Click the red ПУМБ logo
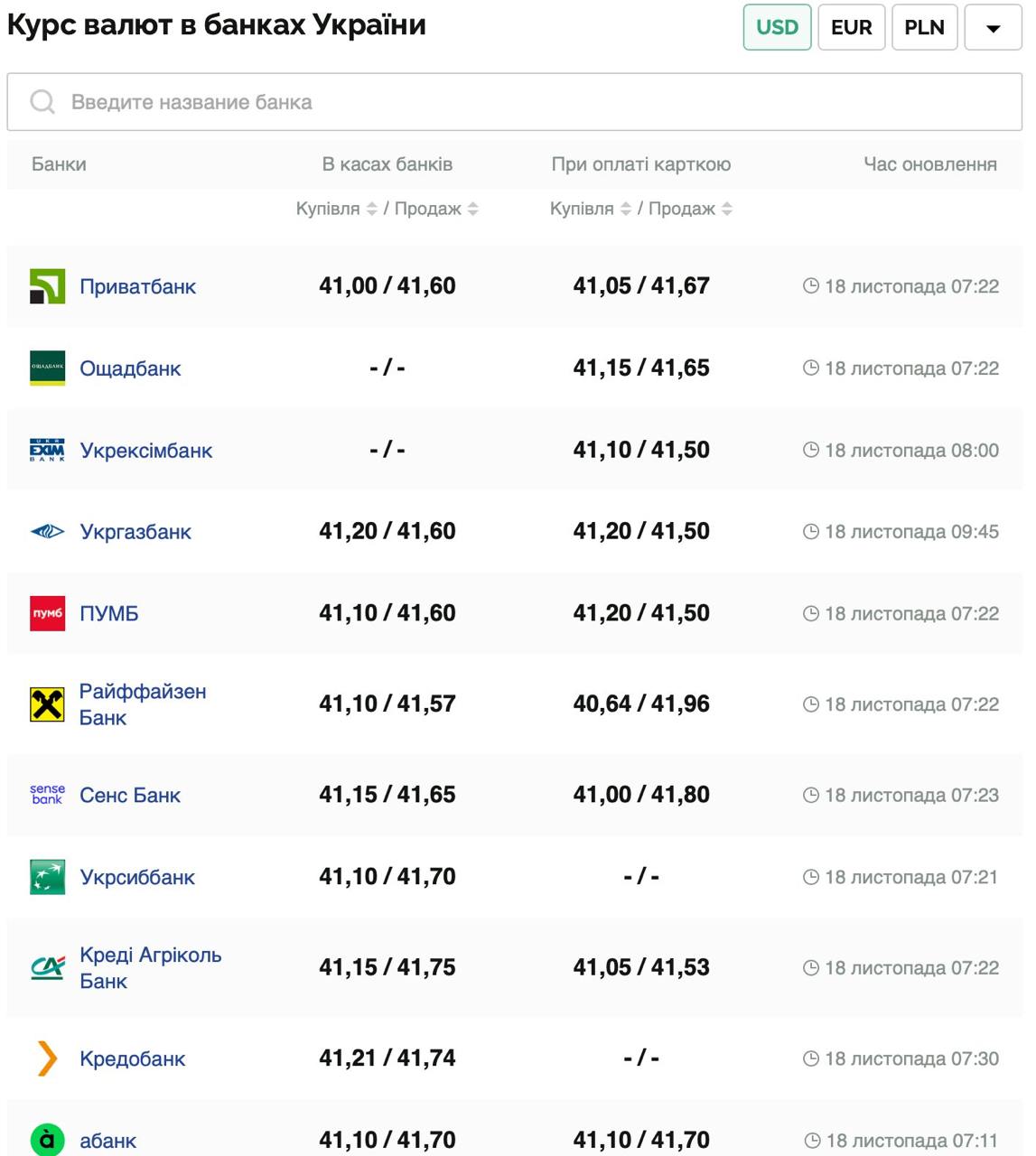Screen dimensions: 1036x1156 coord(47,613)
